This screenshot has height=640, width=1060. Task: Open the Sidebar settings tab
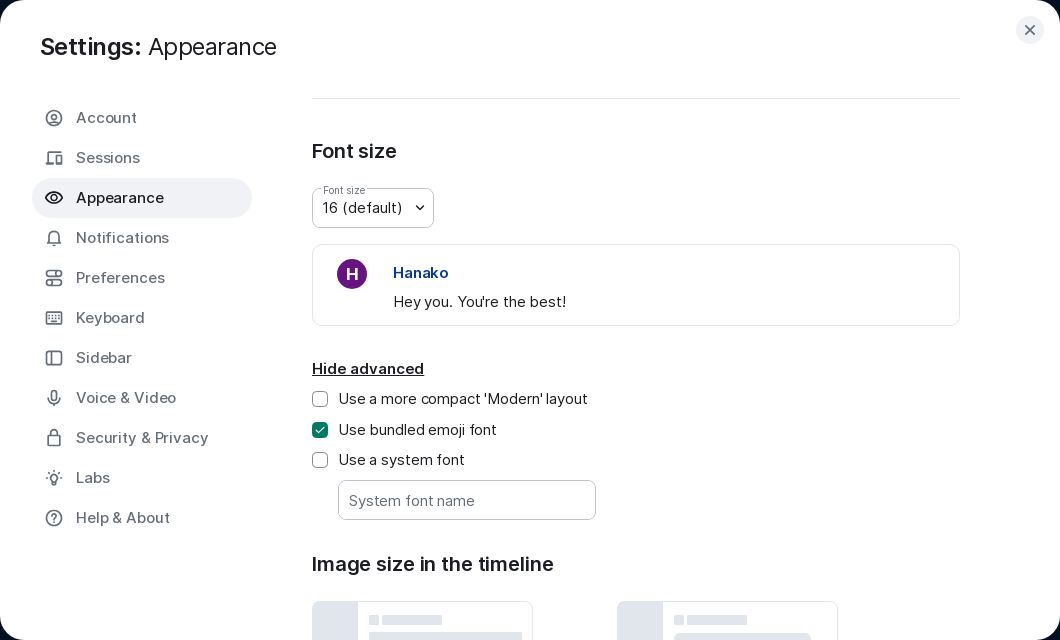[104, 358]
